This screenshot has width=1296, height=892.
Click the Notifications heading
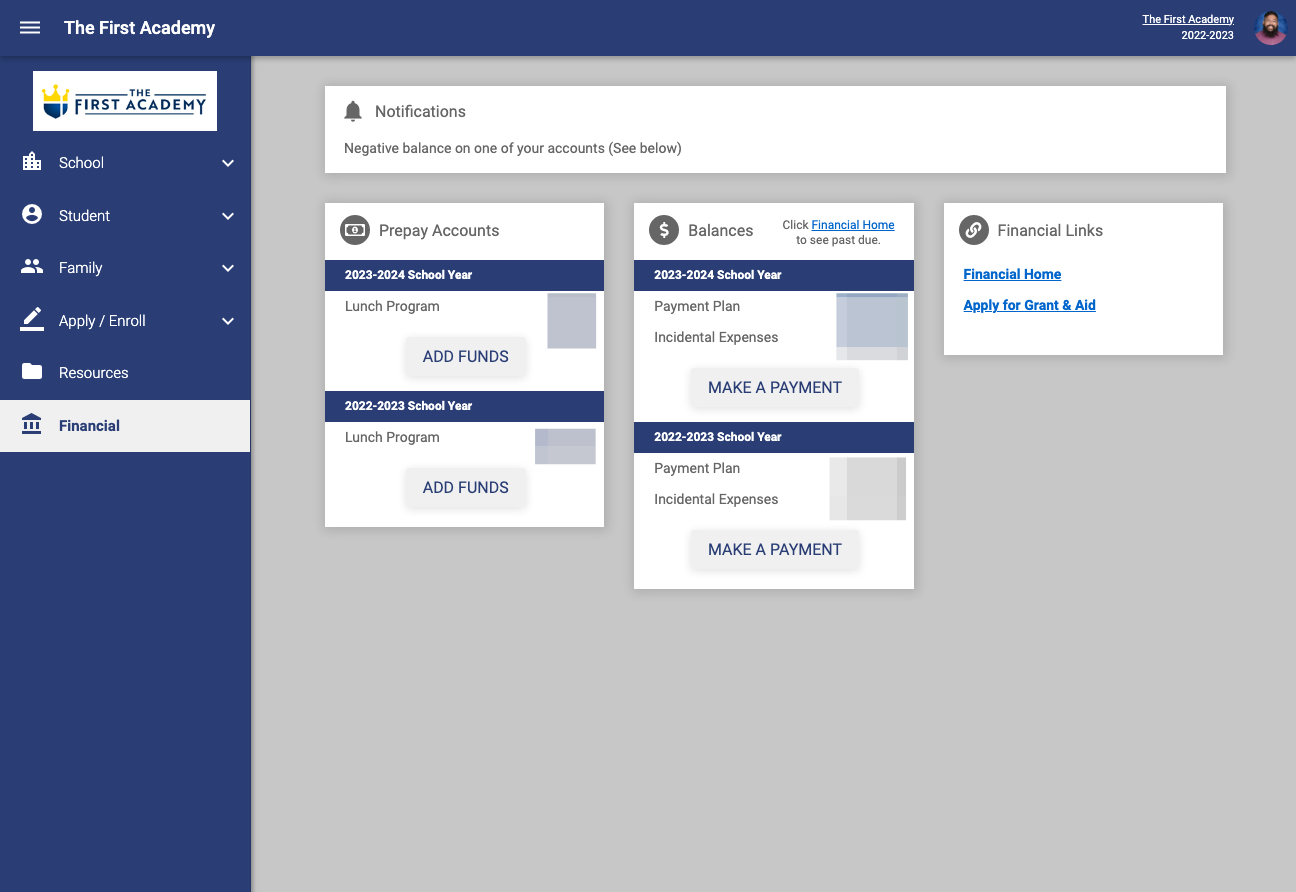[420, 112]
